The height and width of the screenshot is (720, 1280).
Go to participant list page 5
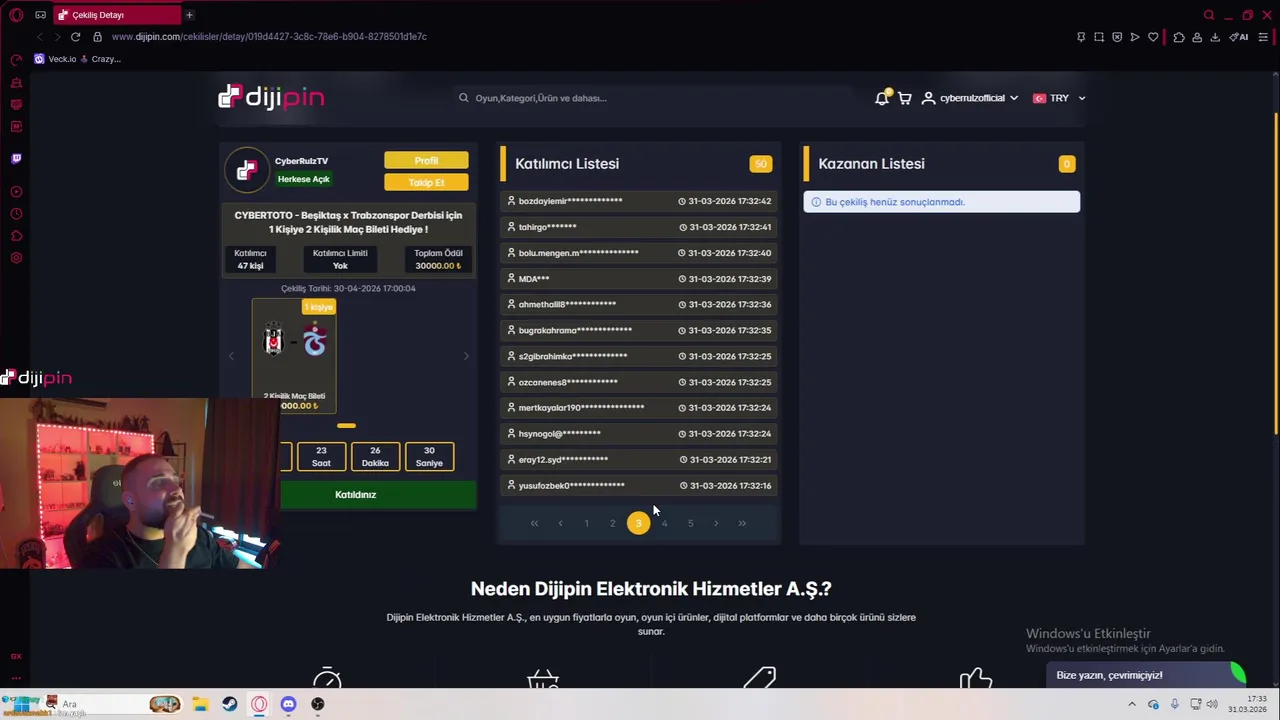[690, 523]
